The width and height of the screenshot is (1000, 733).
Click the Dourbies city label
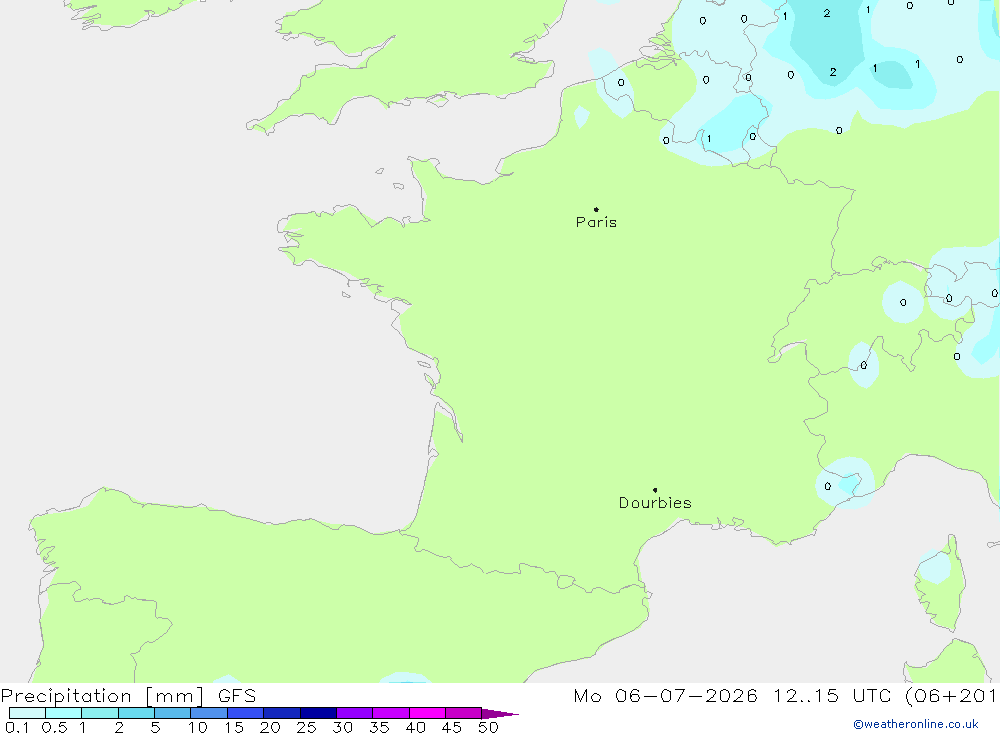[655, 503]
